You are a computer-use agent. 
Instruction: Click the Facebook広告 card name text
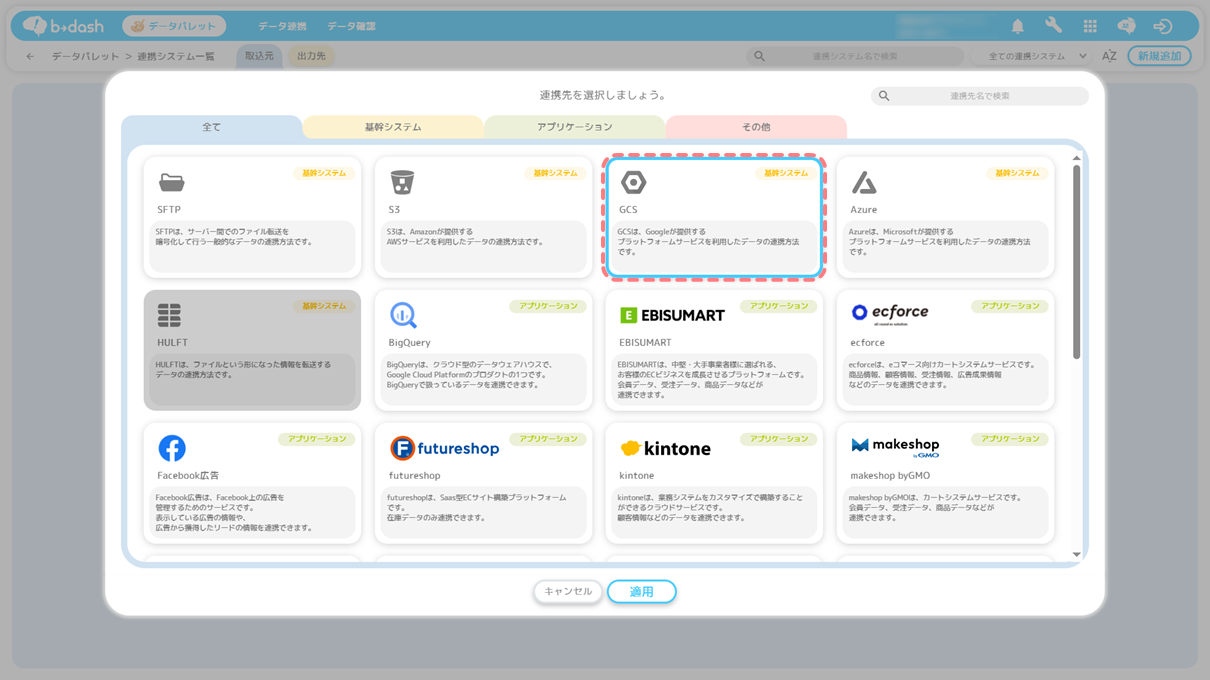pos(188,476)
